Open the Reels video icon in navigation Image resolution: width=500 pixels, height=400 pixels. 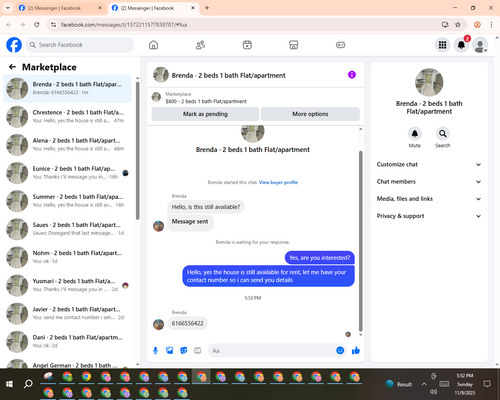(247, 45)
